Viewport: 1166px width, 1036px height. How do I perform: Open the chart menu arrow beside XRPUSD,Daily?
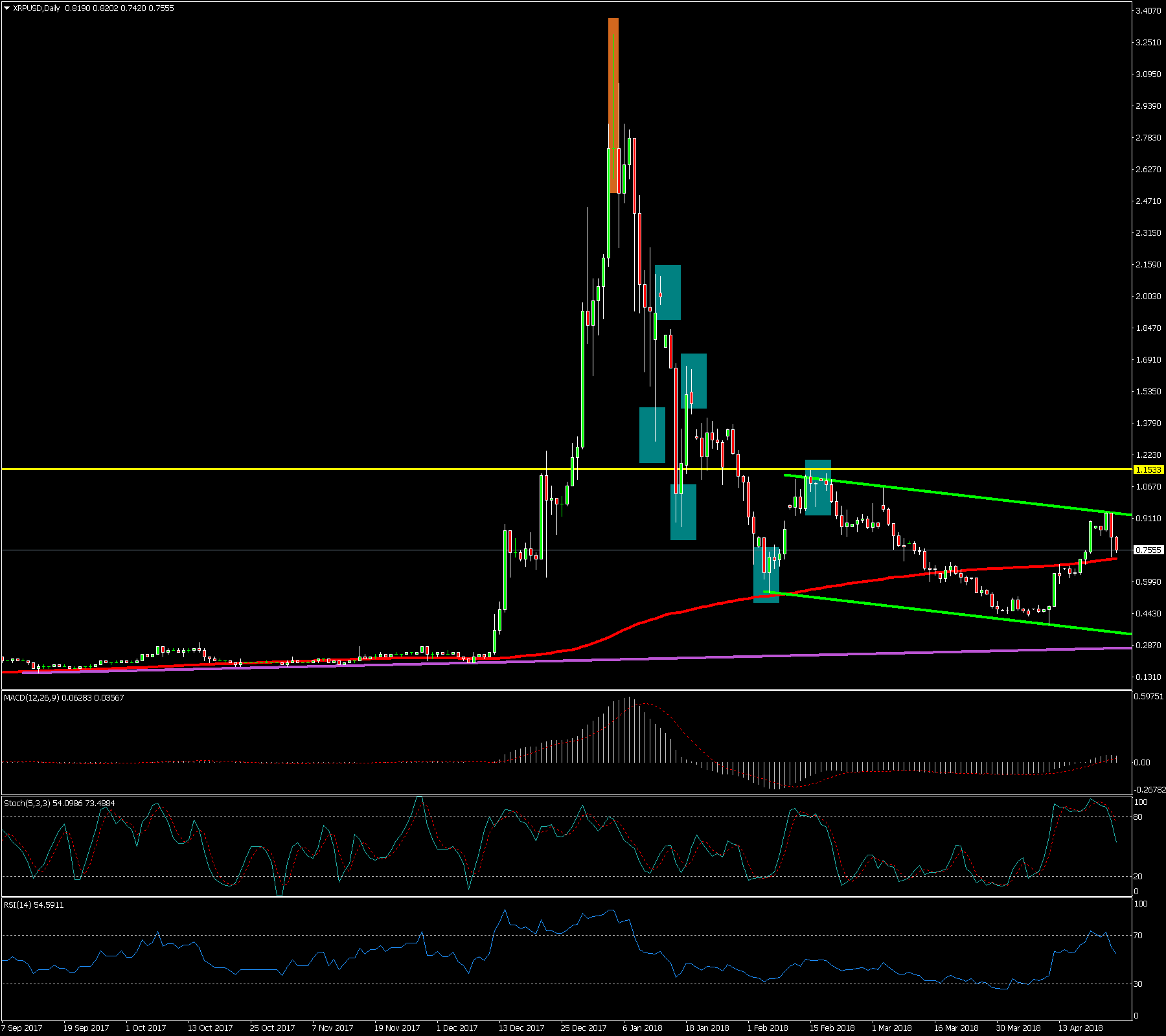click(6, 8)
